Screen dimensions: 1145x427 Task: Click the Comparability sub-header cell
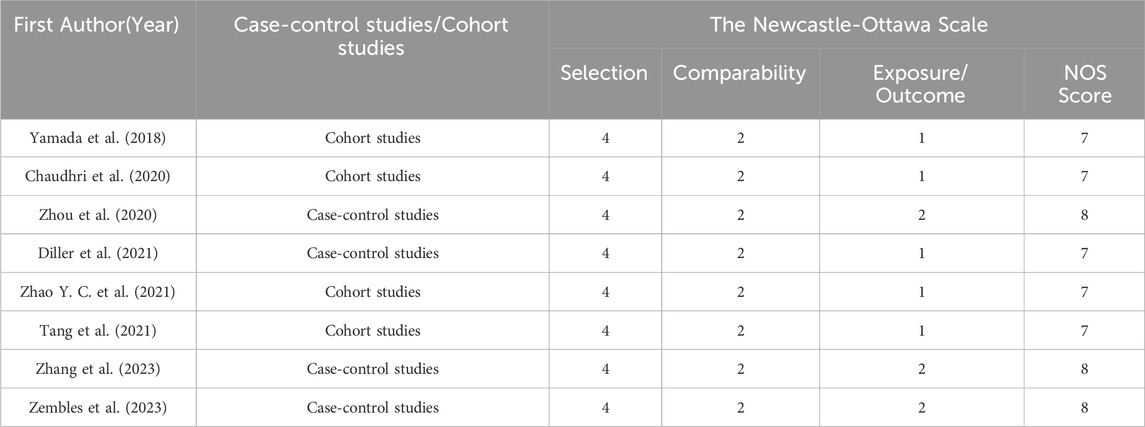(x=739, y=73)
